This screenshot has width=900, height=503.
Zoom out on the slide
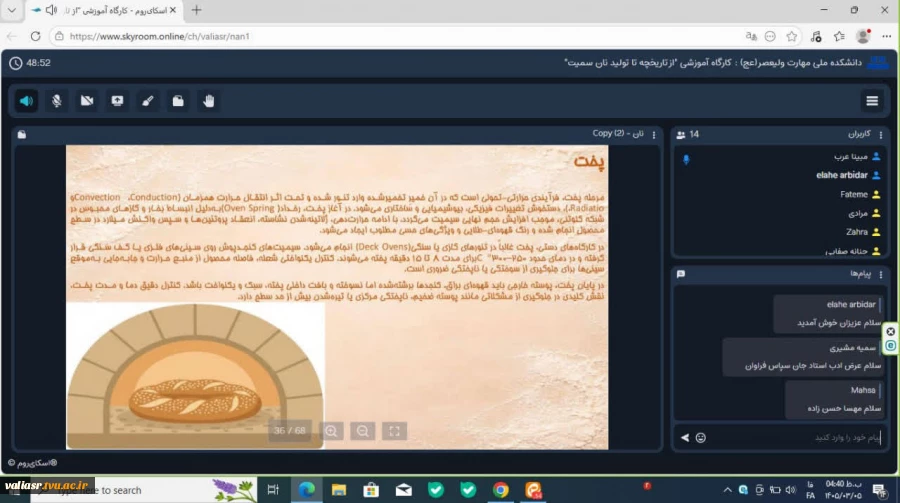click(x=362, y=431)
